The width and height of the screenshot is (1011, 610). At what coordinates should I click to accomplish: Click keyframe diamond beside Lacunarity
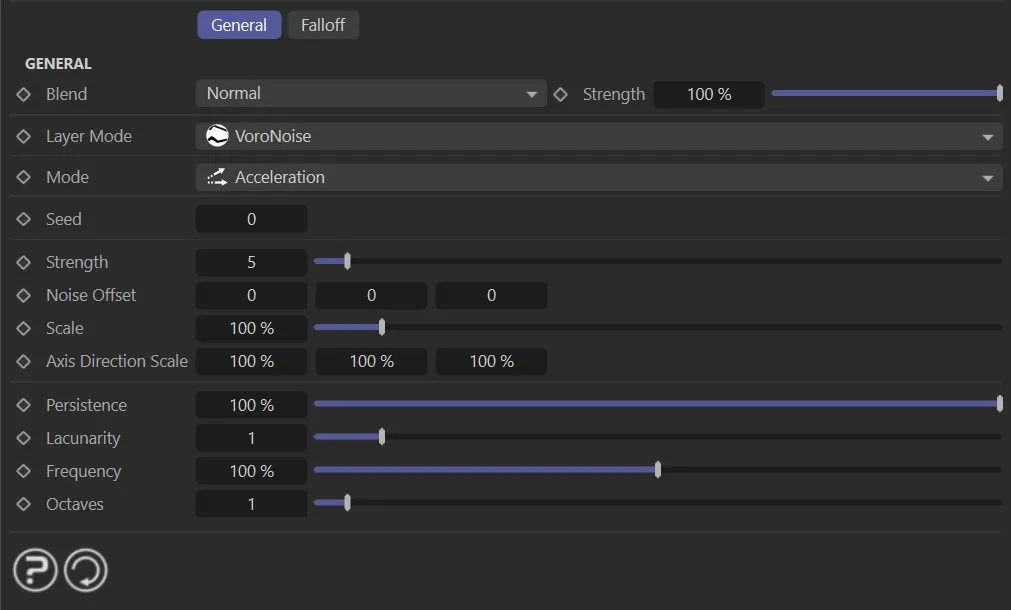pyautogui.click(x=24, y=438)
